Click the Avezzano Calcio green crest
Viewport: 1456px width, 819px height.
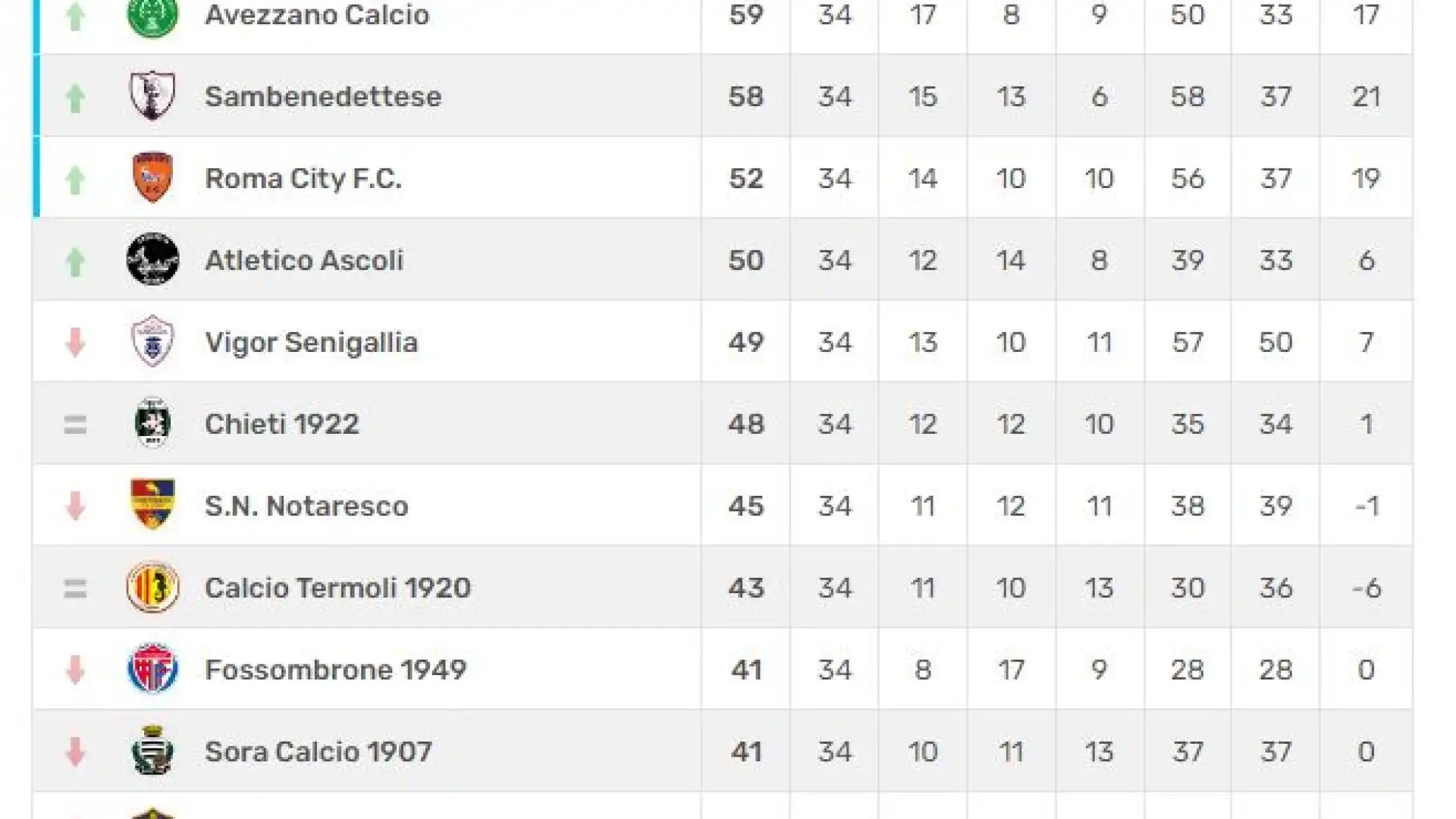pos(152,17)
